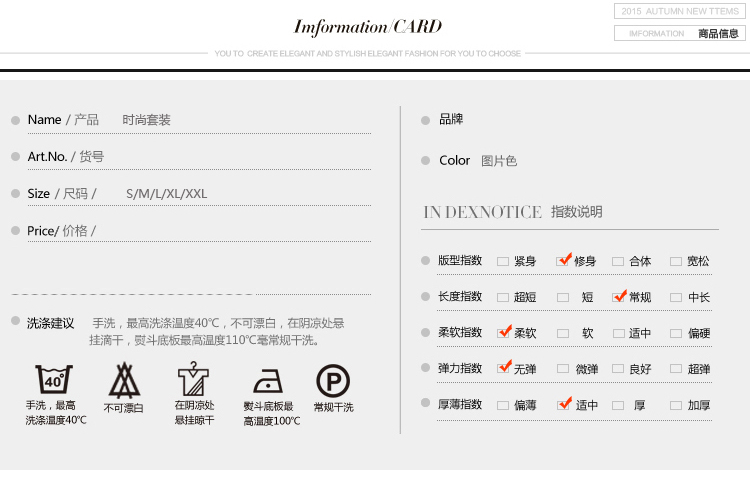Click the iron temperature icon
The width and height of the screenshot is (750, 478).
click(268, 381)
